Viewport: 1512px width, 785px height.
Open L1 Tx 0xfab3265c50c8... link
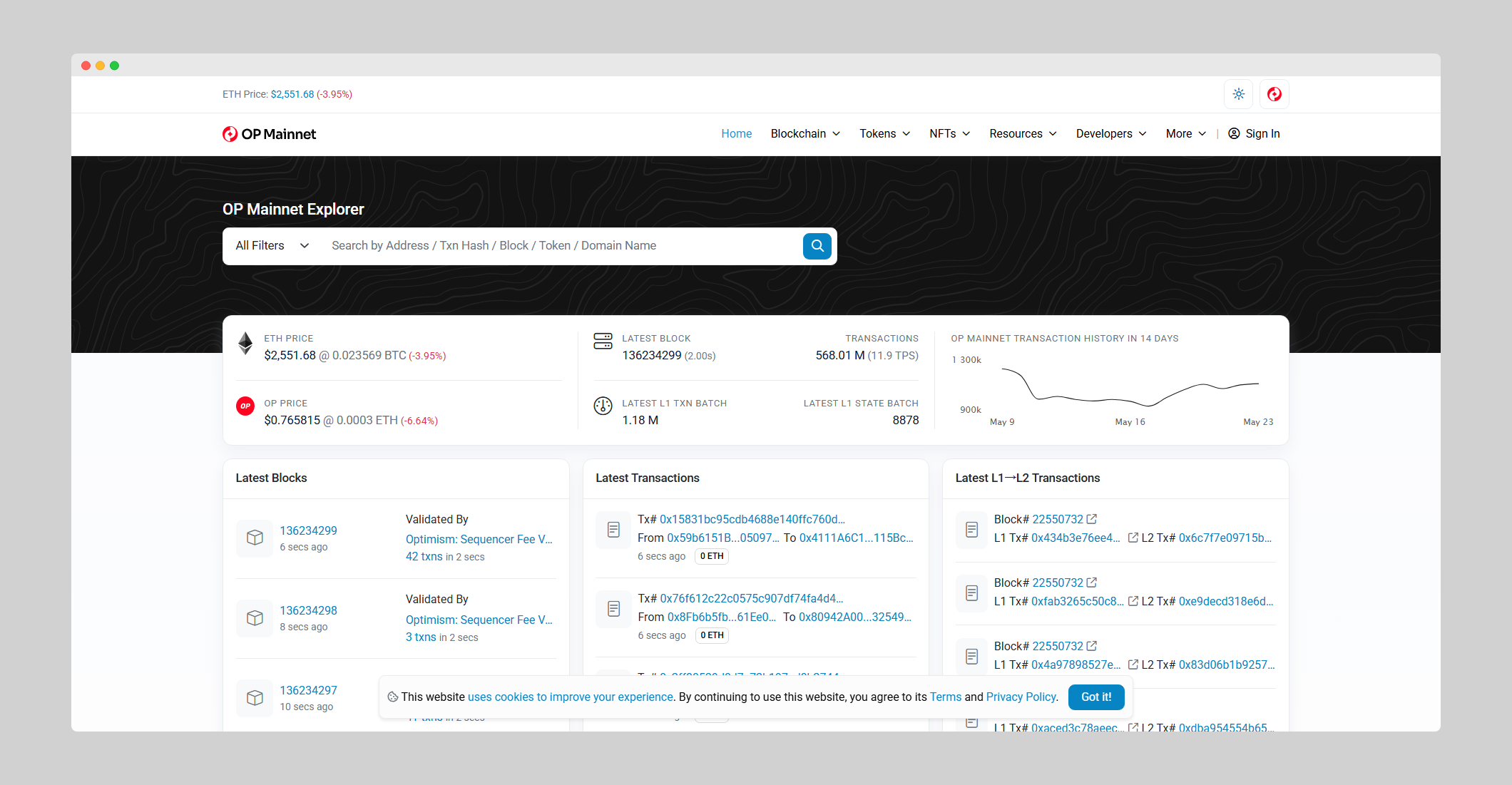[x=1078, y=602]
